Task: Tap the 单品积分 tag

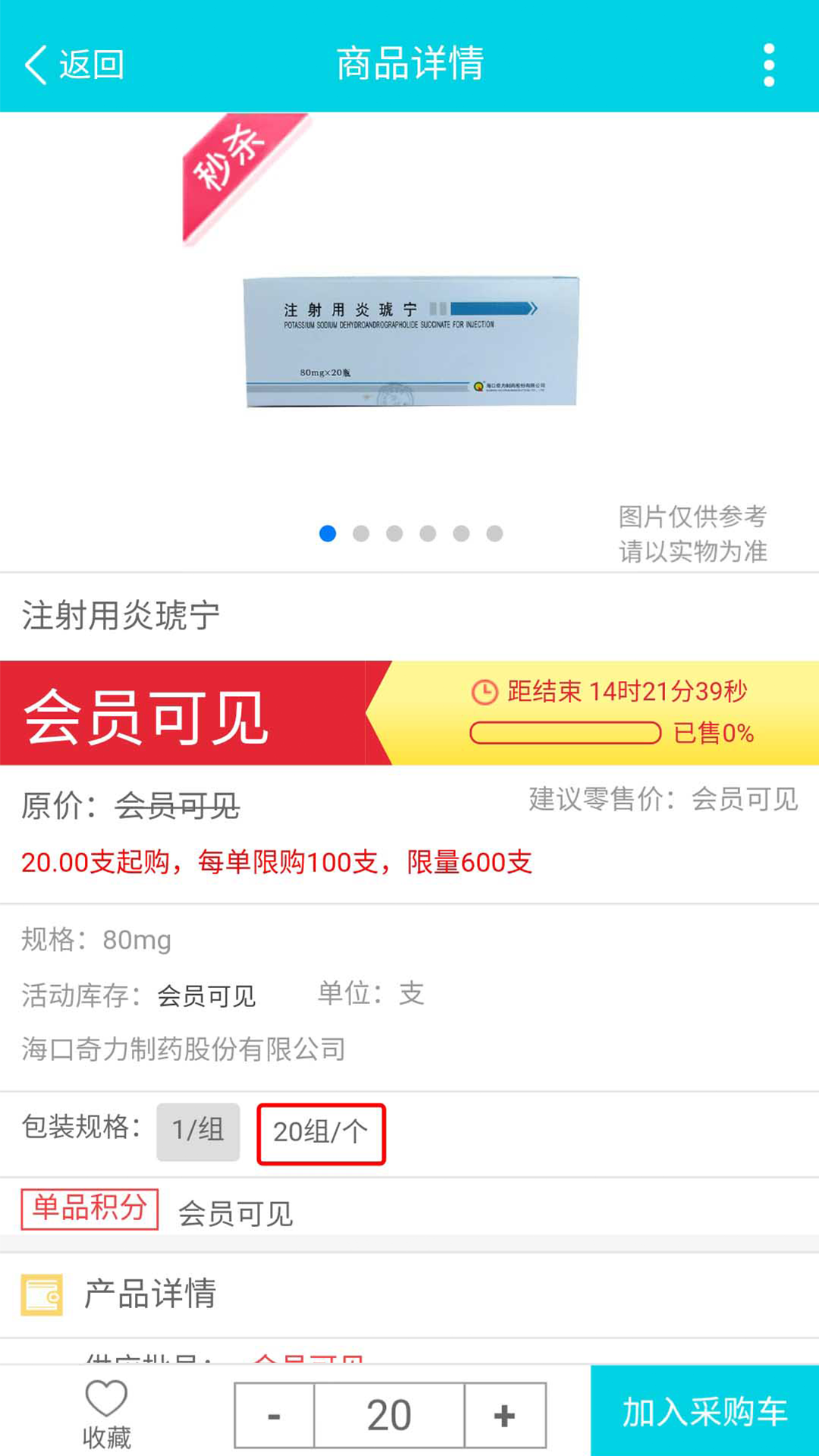Action: [89, 1209]
